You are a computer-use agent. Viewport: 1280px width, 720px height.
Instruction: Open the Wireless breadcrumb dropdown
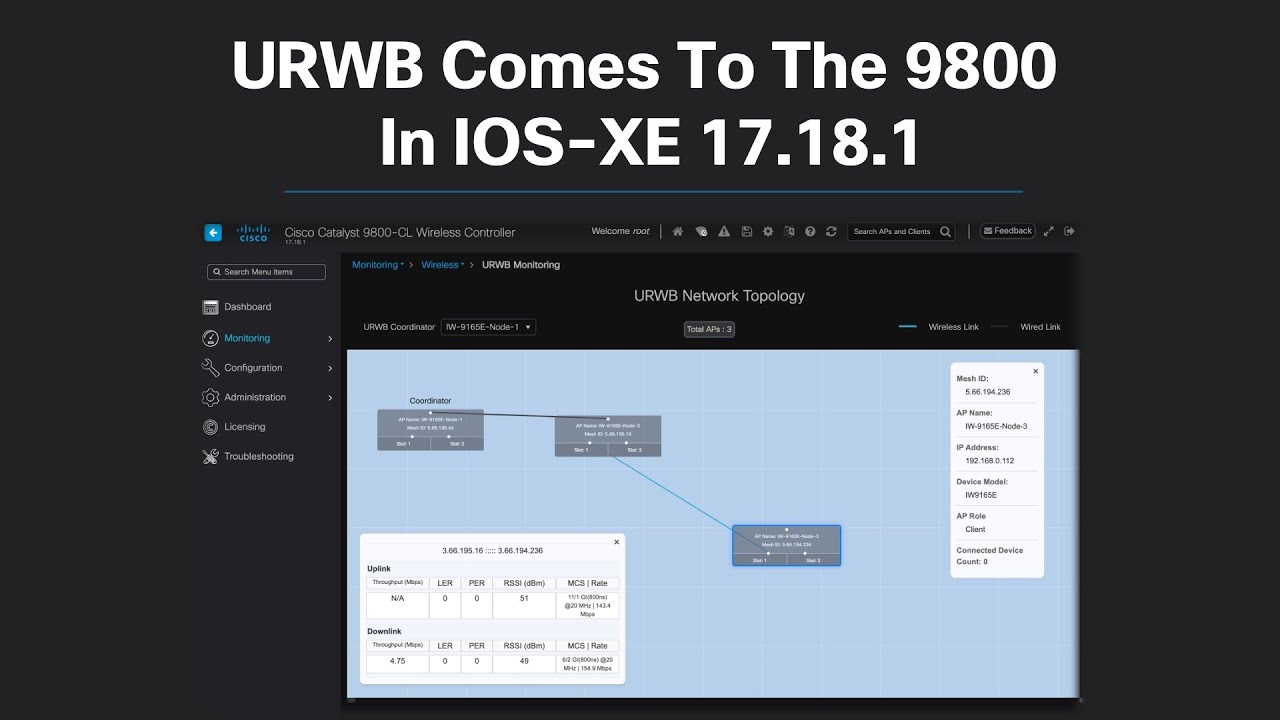point(443,265)
